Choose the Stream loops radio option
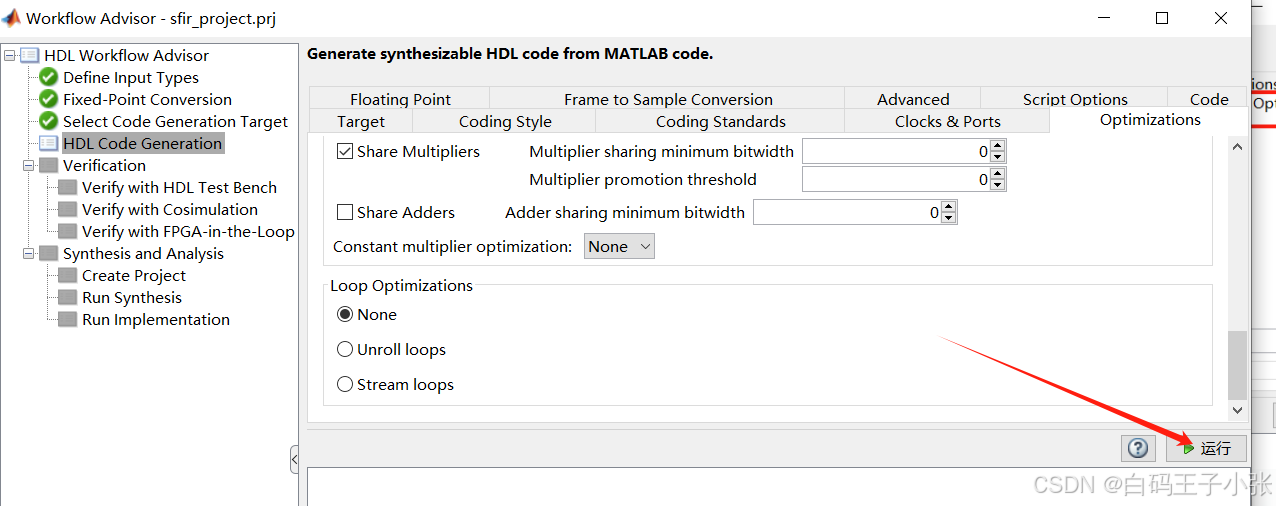1276x506 pixels. pos(345,384)
